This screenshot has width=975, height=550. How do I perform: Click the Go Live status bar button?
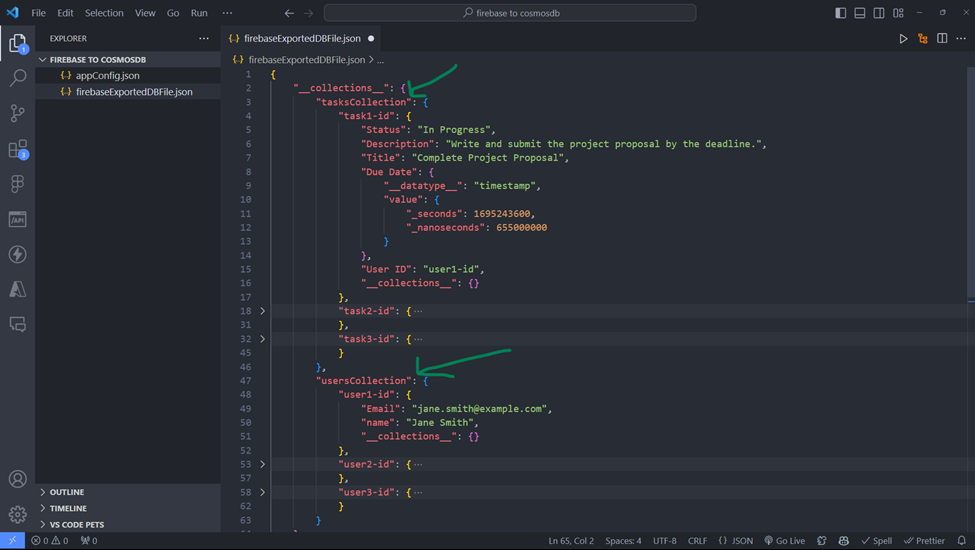point(785,541)
